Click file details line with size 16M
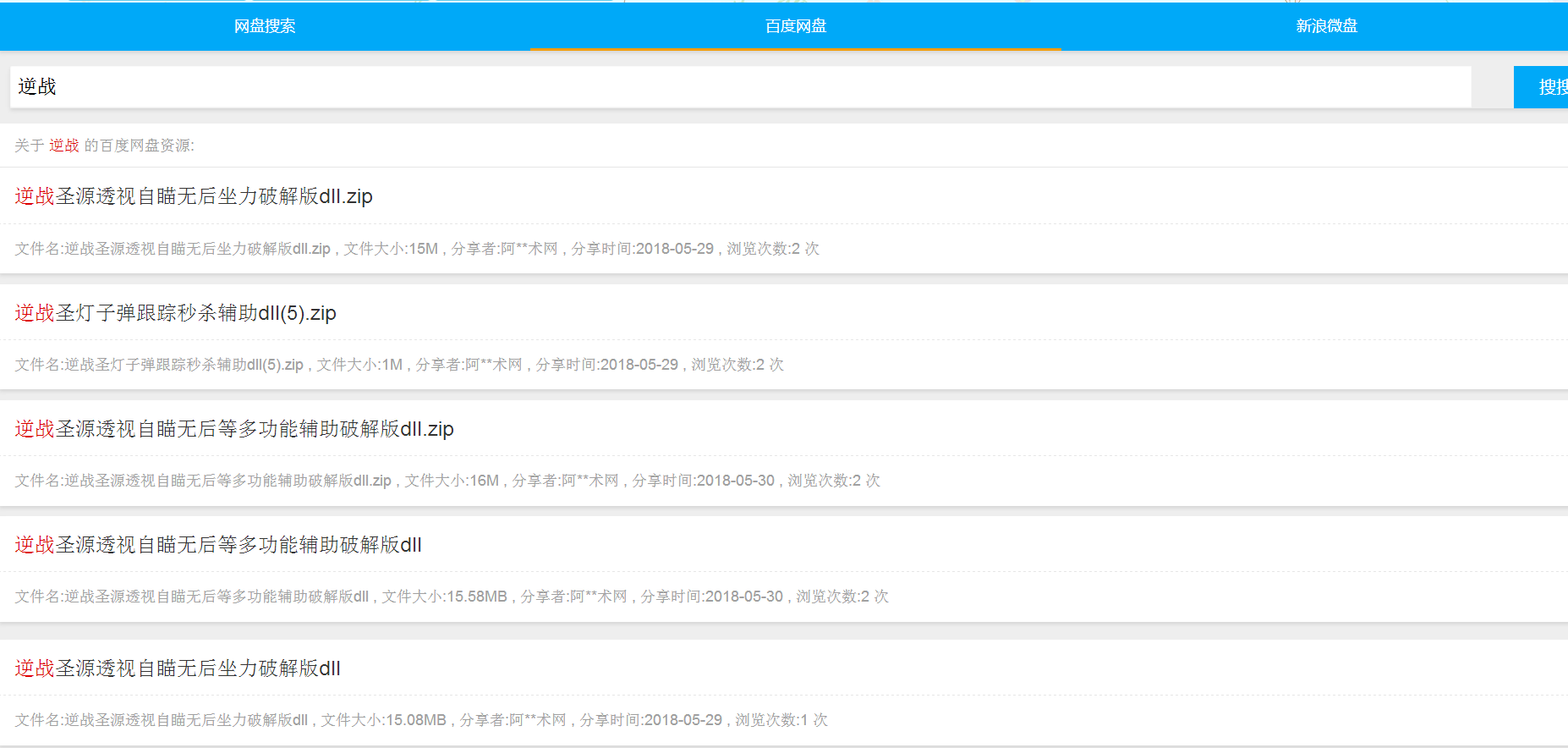1568x748 pixels. pos(447,481)
